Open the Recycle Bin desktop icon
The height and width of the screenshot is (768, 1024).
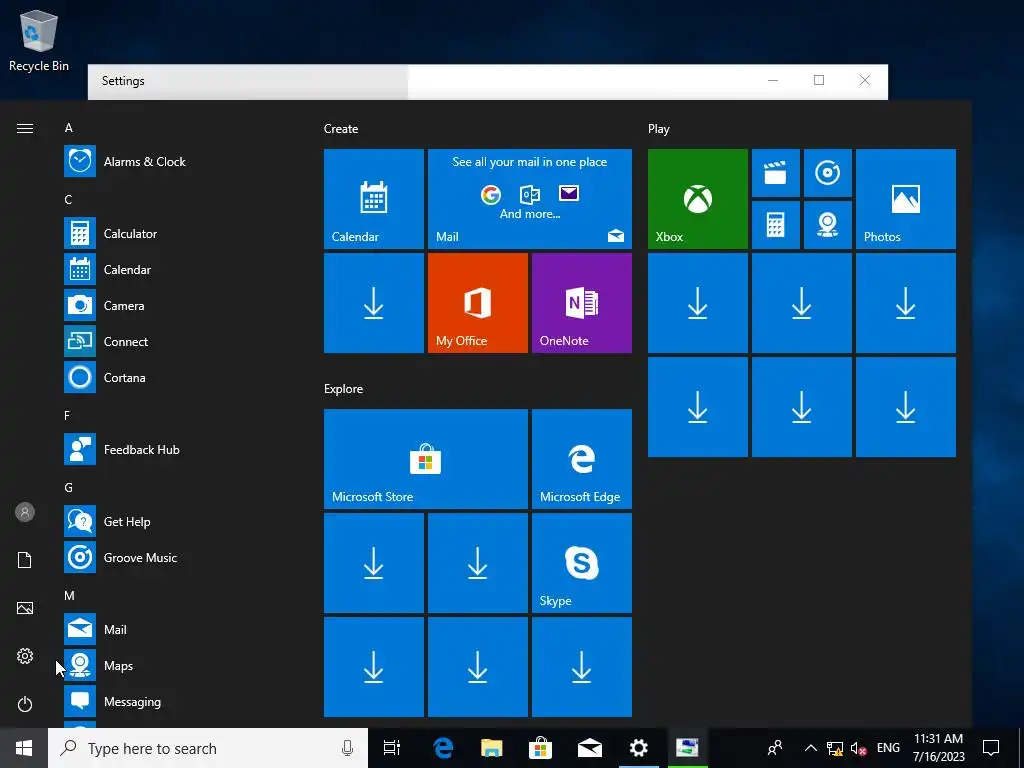39,40
